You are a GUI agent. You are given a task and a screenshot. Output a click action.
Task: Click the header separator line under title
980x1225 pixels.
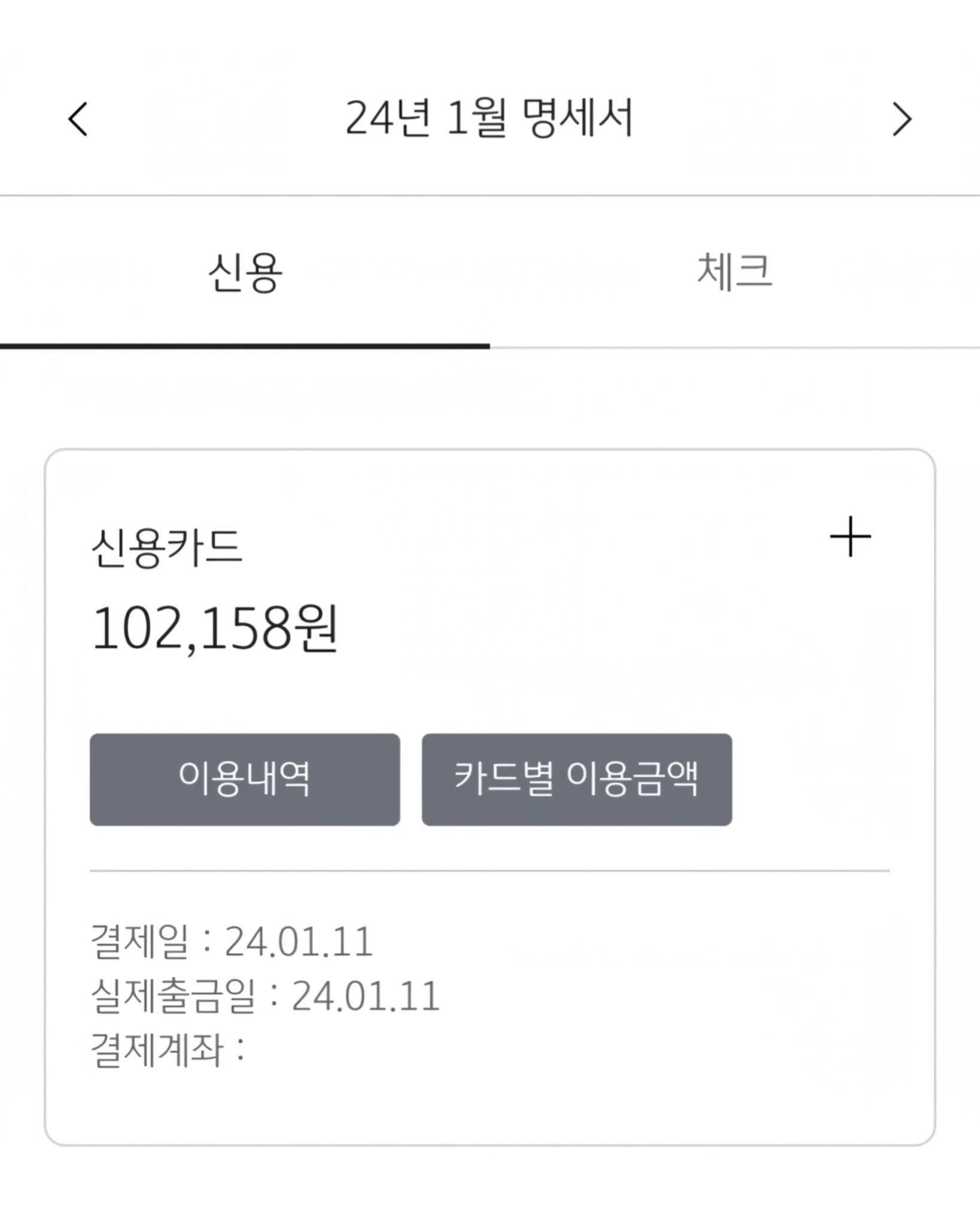pos(489,195)
